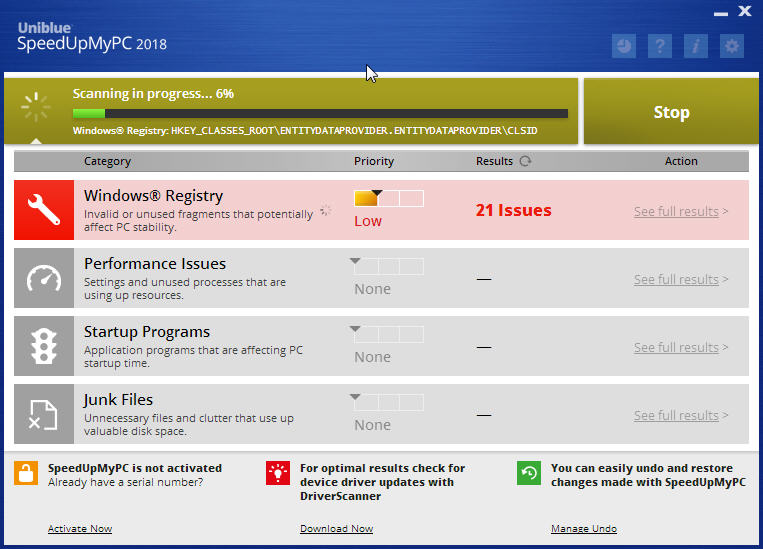Click the scanning spinner icon in banner

click(36, 106)
